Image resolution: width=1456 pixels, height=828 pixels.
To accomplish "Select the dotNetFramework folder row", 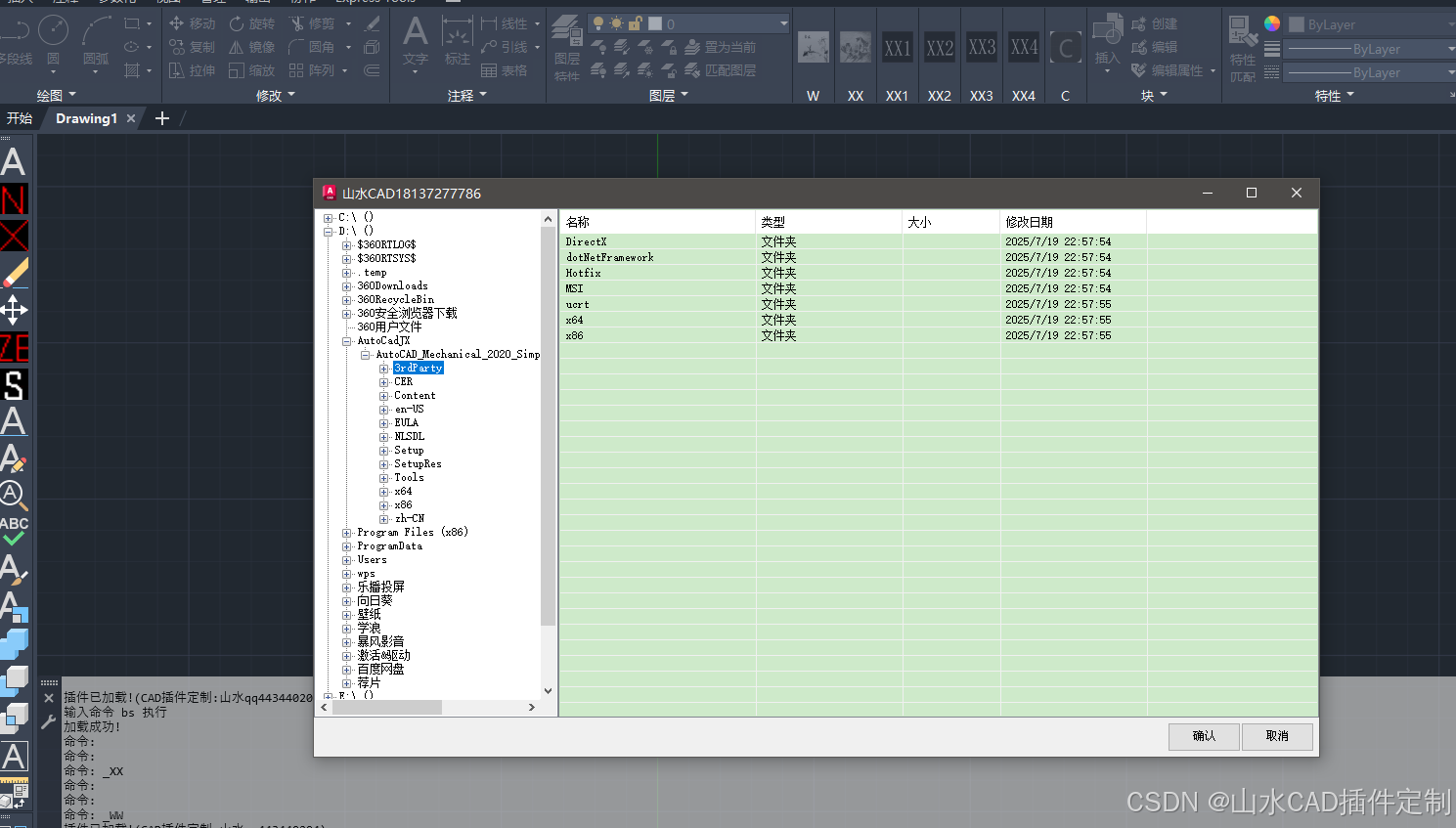I will (938, 257).
